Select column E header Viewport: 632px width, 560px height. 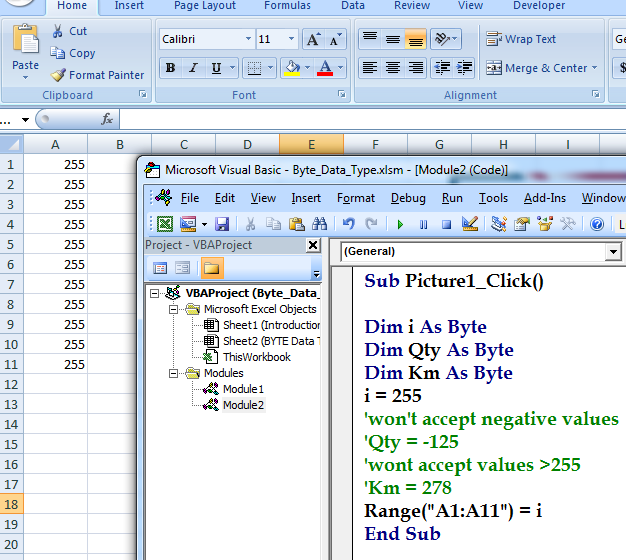tap(311, 144)
